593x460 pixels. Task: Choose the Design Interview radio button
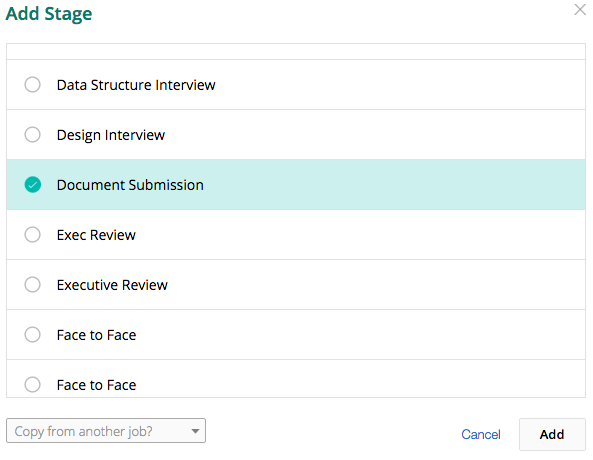33,134
